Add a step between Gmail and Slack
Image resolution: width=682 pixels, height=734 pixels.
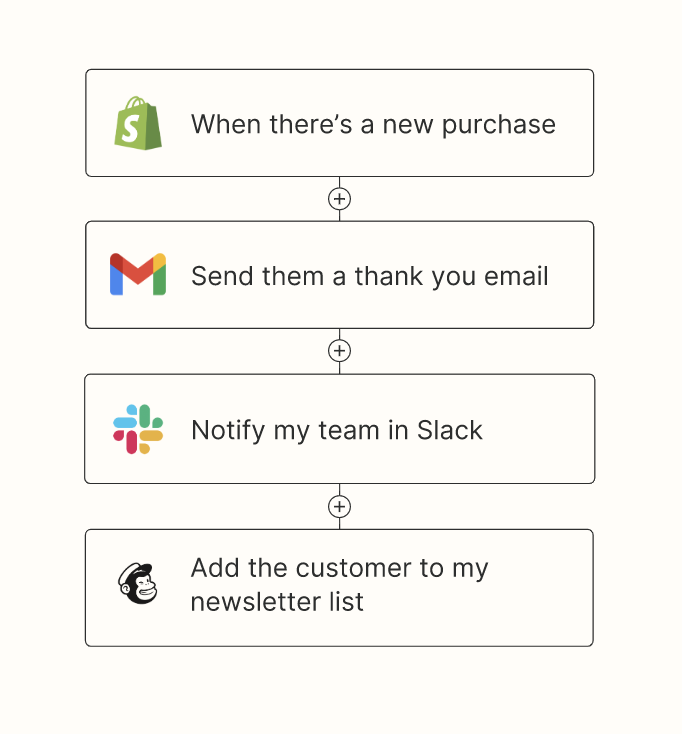pyautogui.click(x=340, y=351)
